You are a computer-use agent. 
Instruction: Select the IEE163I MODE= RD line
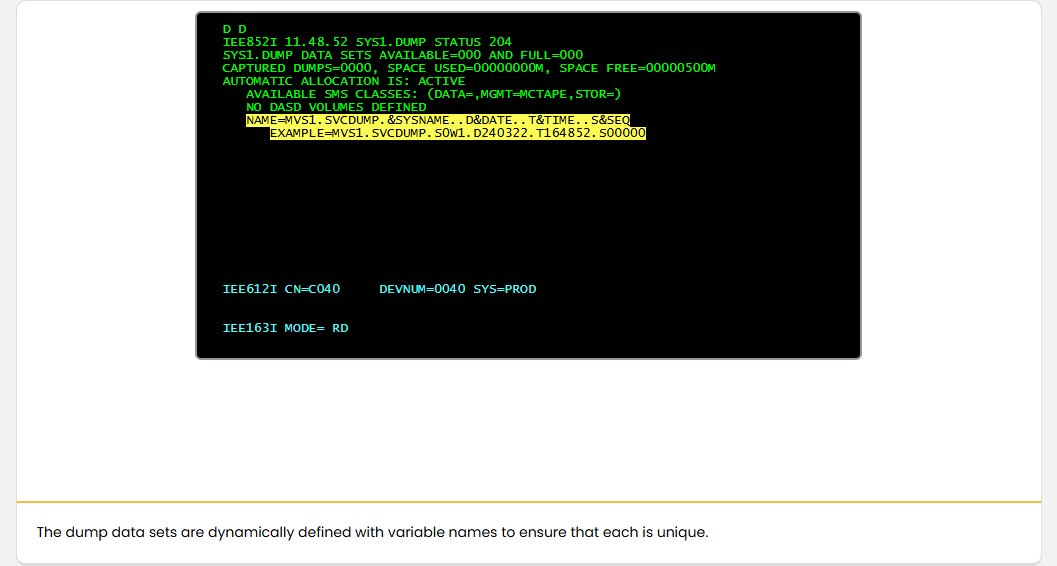tap(285, 328)
